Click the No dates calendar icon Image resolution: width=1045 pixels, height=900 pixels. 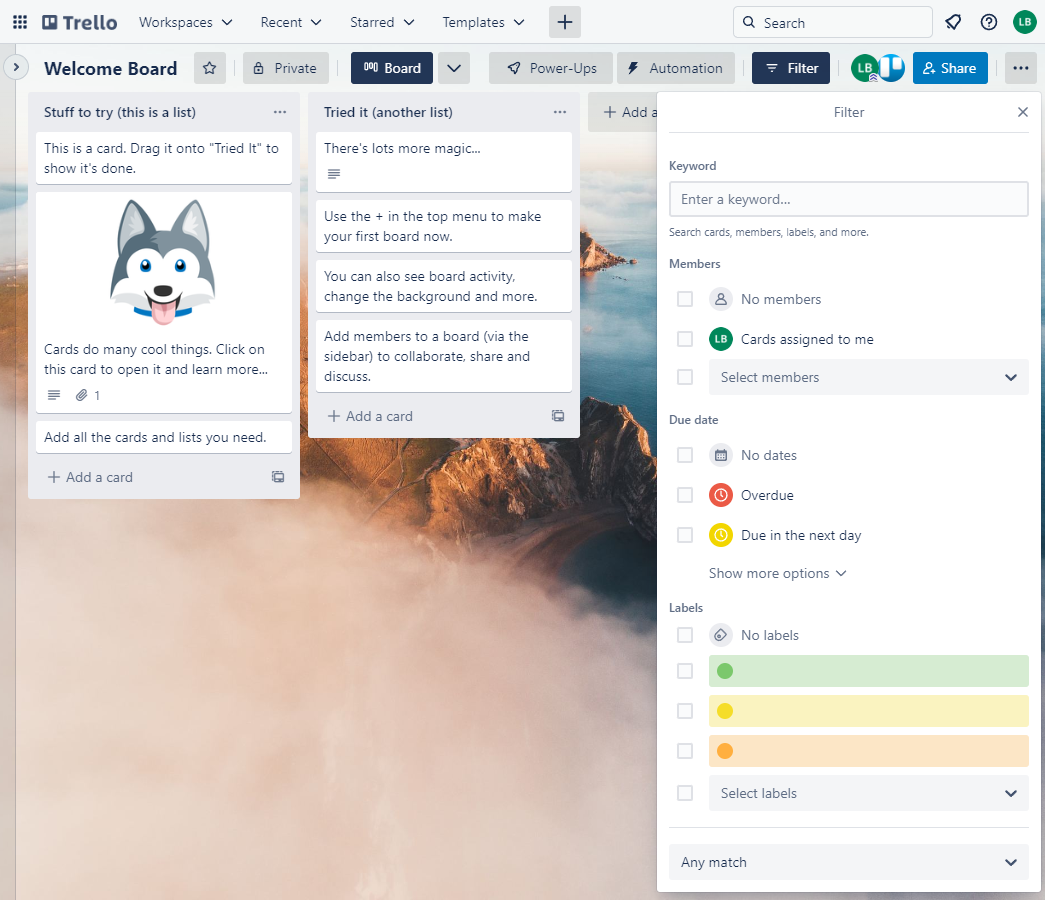(720, 455)
